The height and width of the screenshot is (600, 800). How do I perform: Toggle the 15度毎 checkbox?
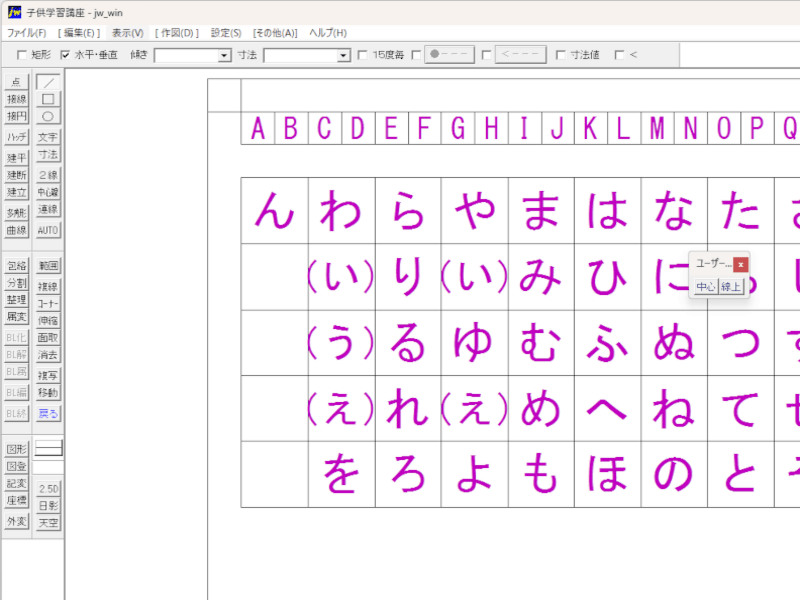pyautogui.click(x=362, y=55)
